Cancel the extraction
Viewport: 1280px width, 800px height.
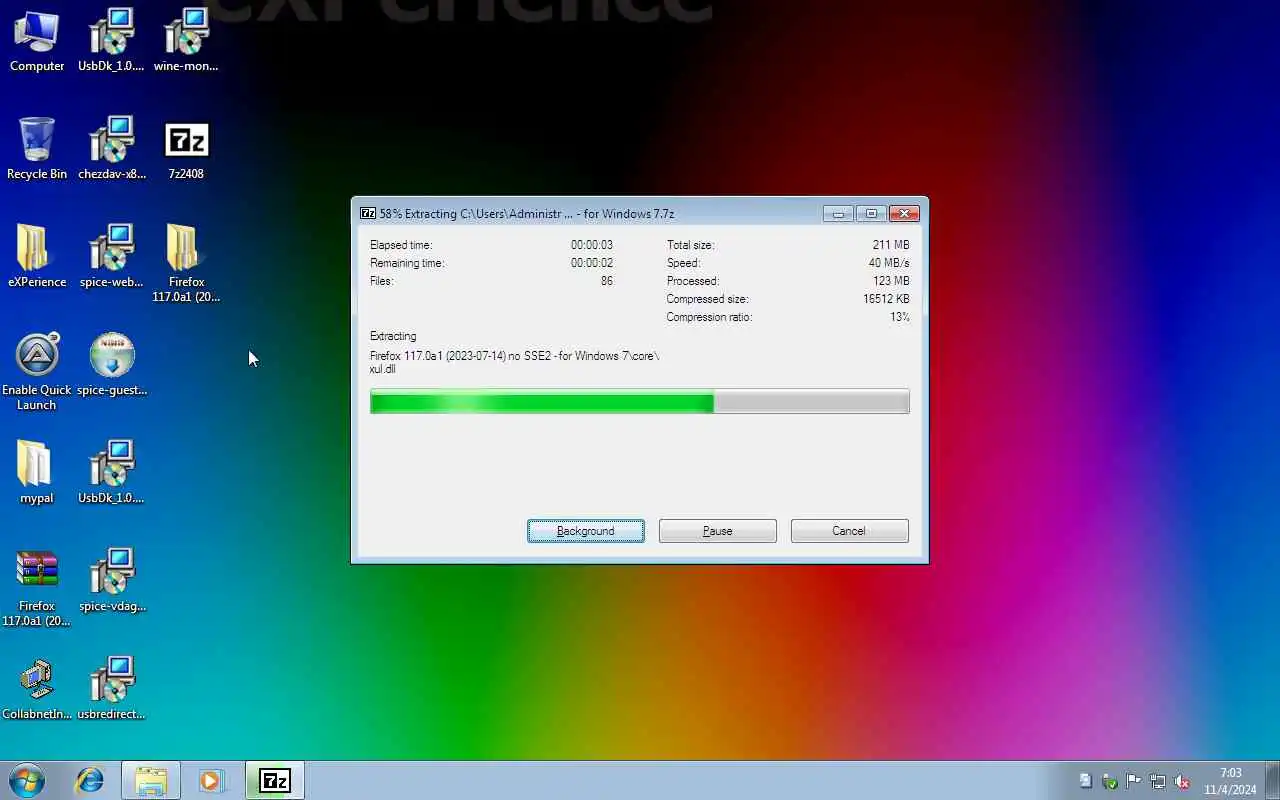849,531
